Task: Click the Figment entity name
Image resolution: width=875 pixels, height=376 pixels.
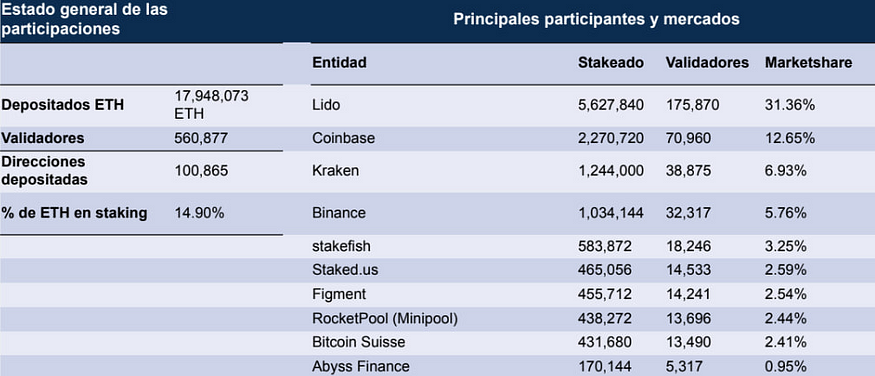Action: click(339, 294)
